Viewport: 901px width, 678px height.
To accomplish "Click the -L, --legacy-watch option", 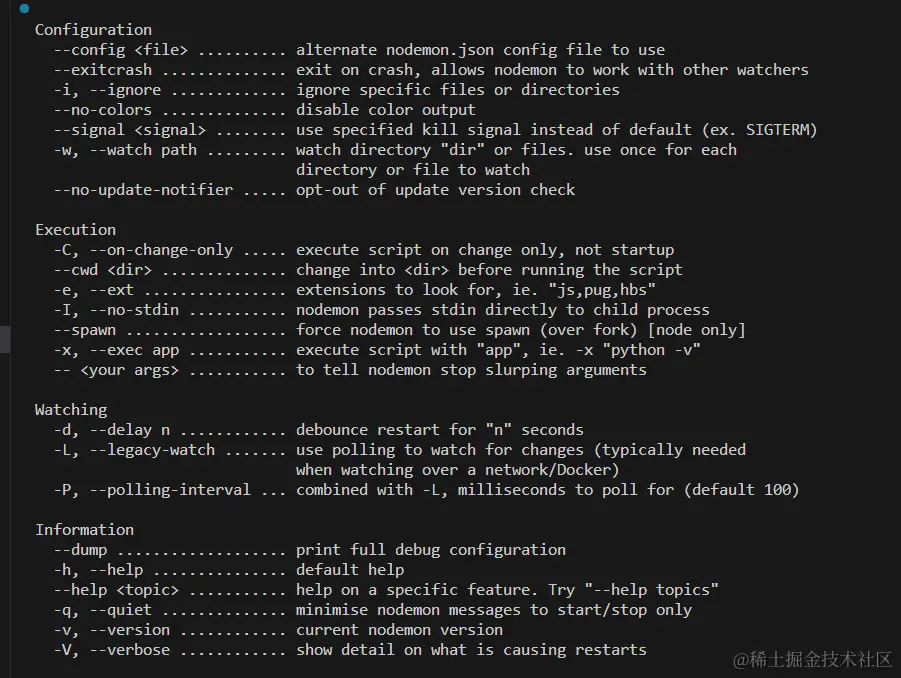I will point(134,450).
